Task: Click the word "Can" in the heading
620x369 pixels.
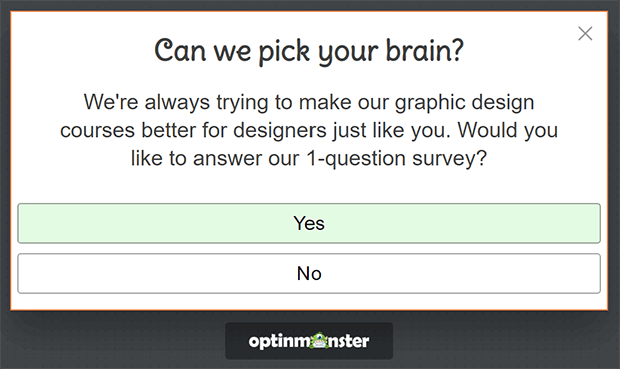Action: pos(180,51)
